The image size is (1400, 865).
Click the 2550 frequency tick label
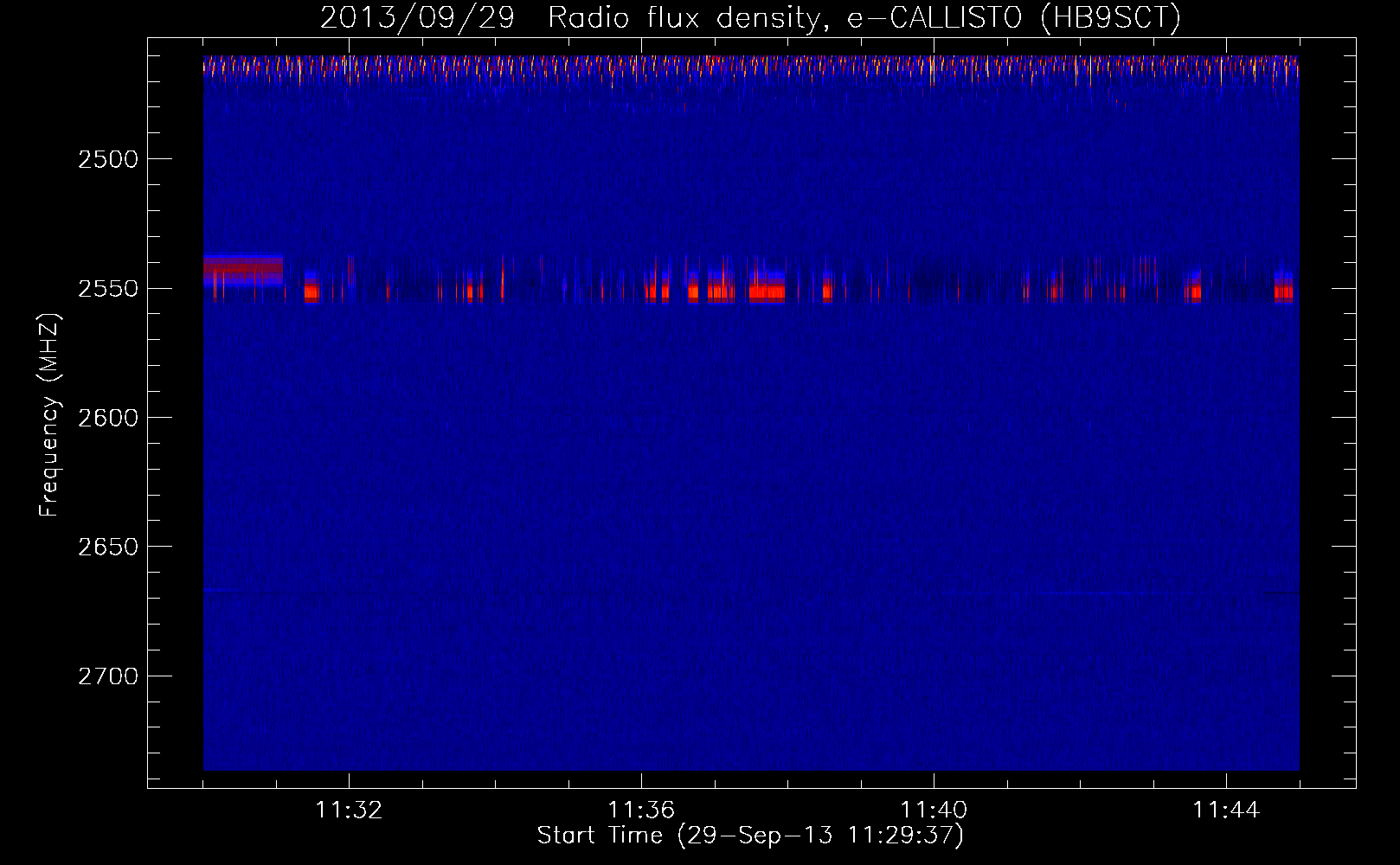pos(108,288)
